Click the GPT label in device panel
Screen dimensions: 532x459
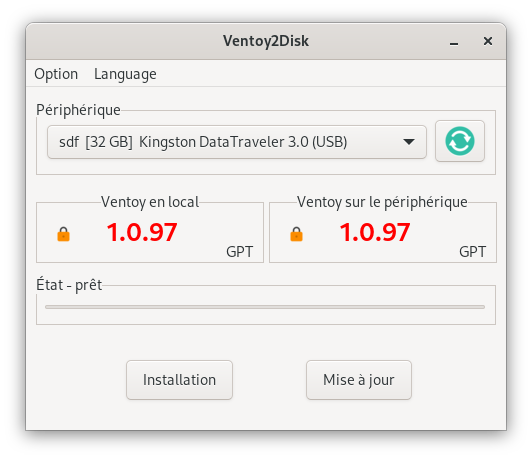[473, 252]
